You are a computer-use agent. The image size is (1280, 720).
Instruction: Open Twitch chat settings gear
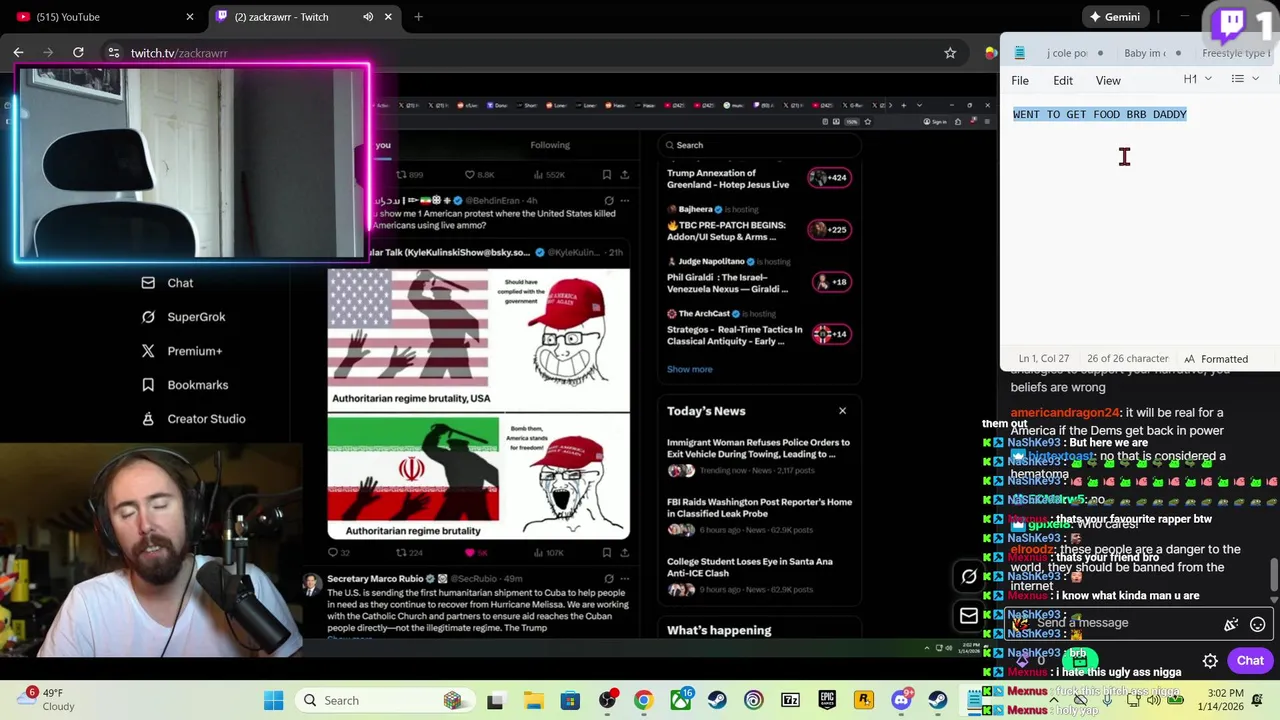pyautogui.click(x=1210, y=661)
